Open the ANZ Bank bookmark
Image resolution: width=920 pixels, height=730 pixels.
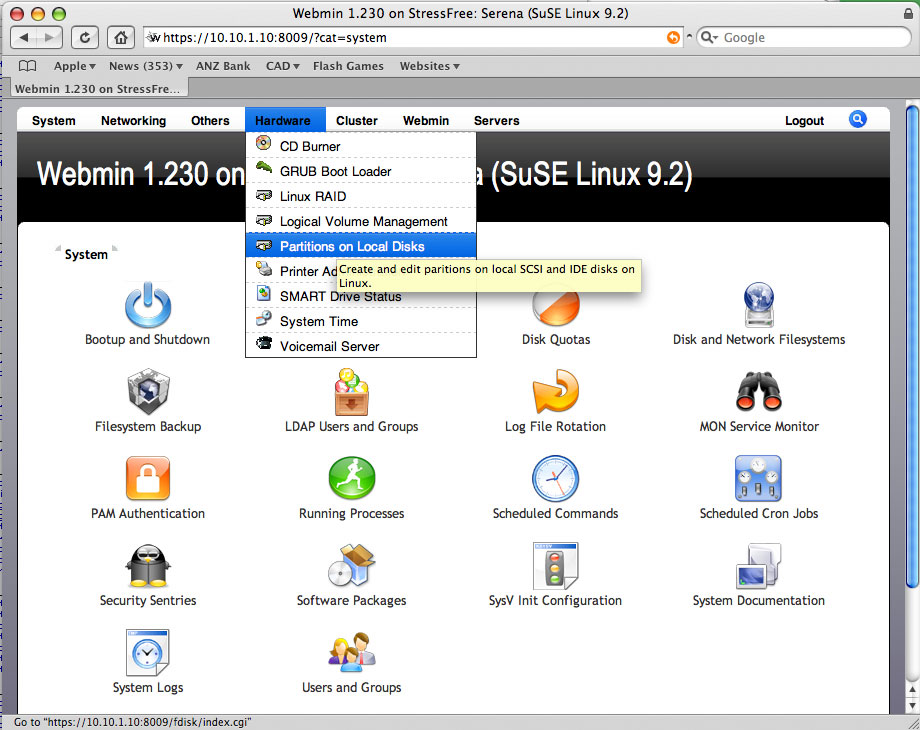click(223, 66)
